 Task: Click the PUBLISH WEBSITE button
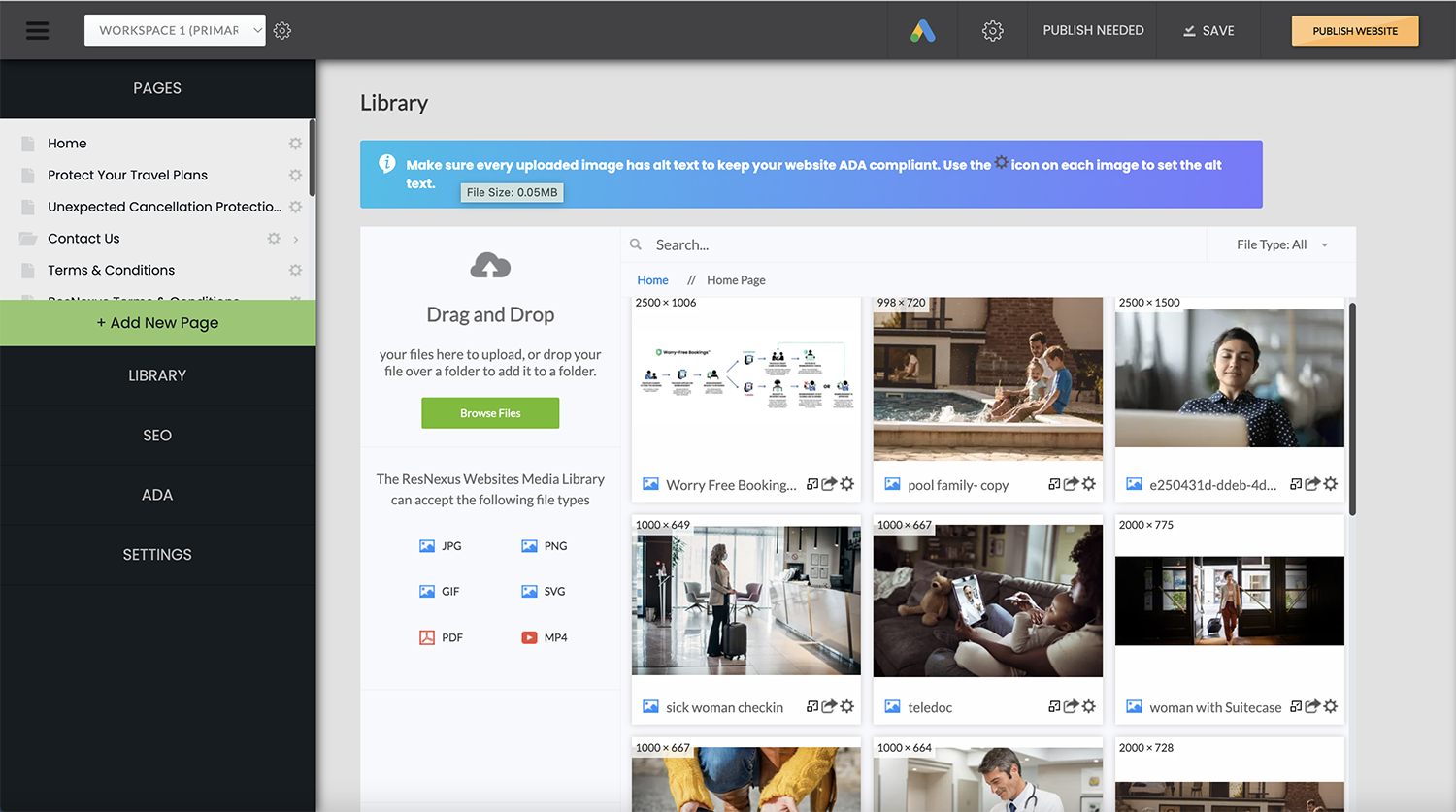[x=1355, y=31]
